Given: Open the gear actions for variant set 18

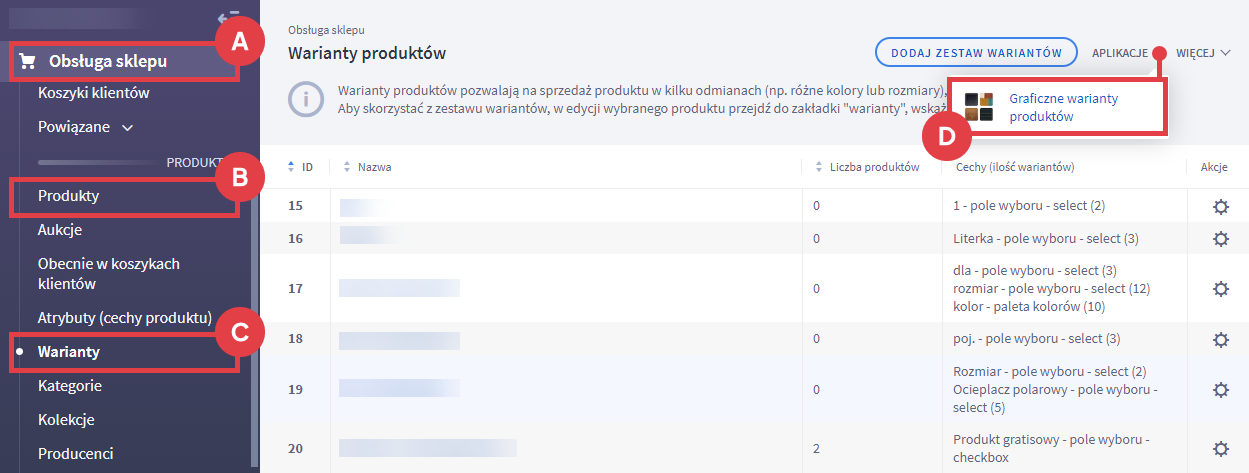Looking at the screenshot, I should click(x=1220, y=339).
